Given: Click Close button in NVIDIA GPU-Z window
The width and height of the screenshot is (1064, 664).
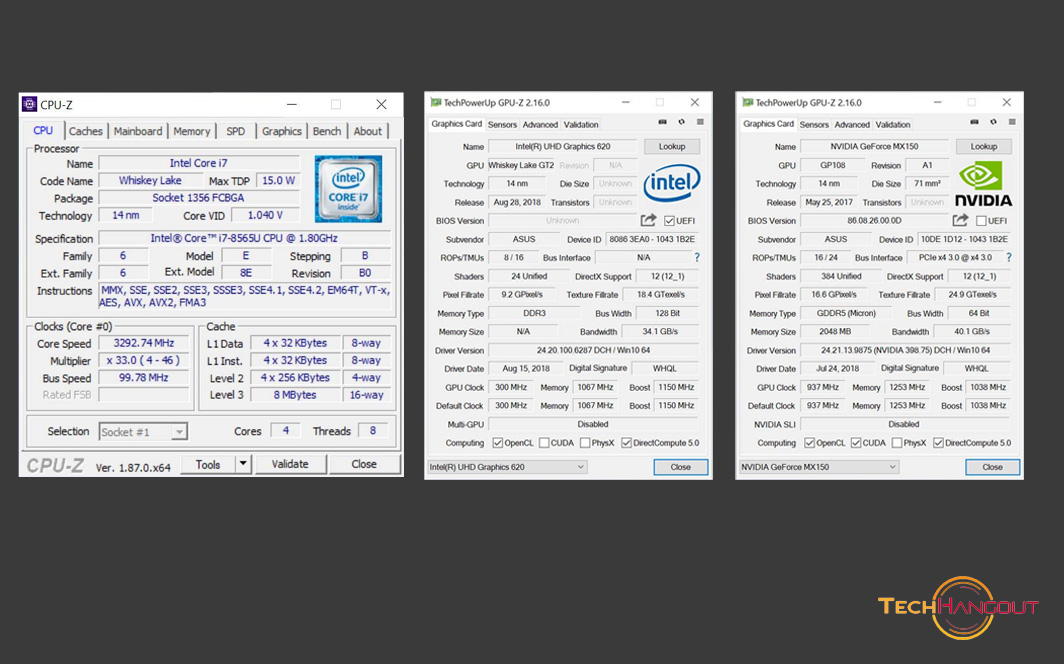Looking at the screenshot, I should click(x=992, y=467).
